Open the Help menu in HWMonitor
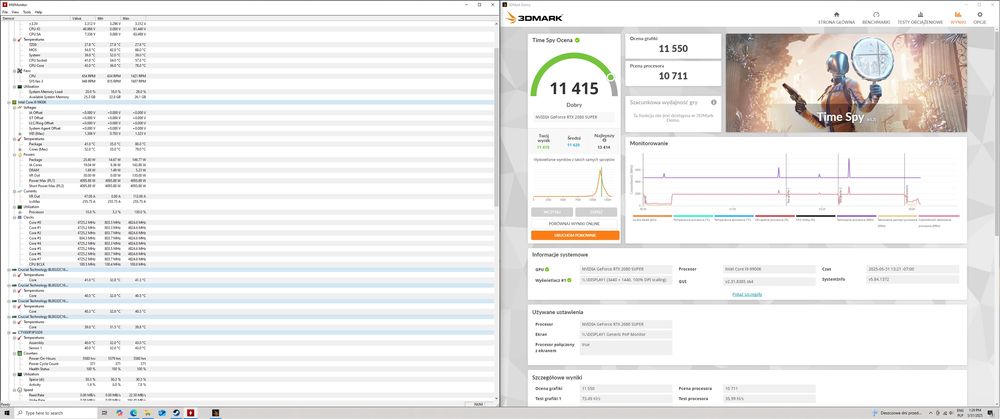 (38, 12)
